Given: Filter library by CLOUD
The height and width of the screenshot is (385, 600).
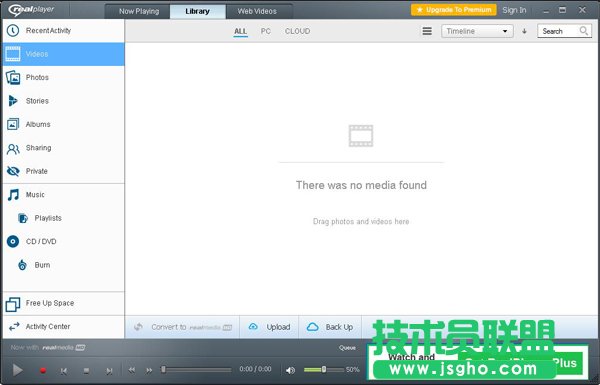Looking at the screenshot, I should click(x=297, y=31).
